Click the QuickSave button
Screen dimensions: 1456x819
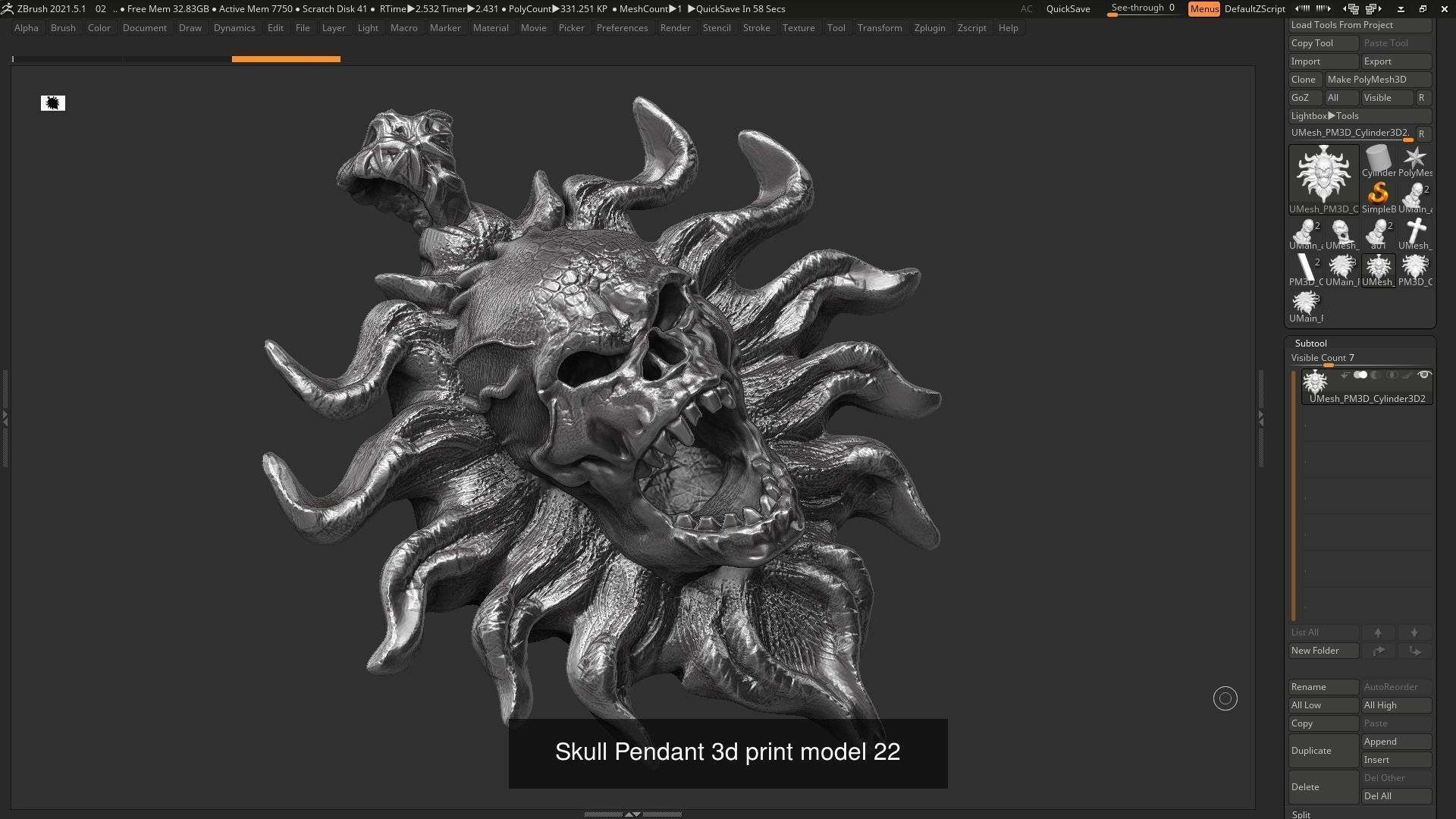pyautogui.click(x=1068, y=9)
